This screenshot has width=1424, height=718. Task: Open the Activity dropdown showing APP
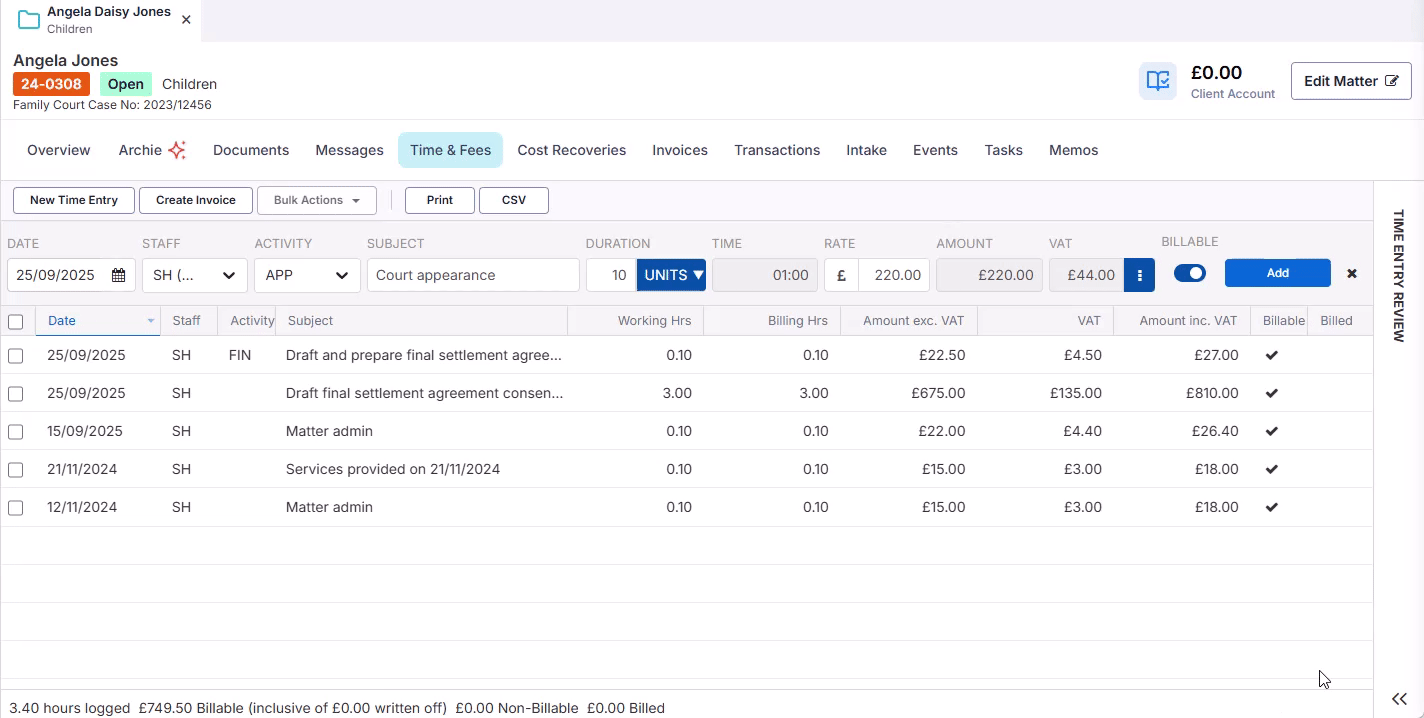[307, 275]
